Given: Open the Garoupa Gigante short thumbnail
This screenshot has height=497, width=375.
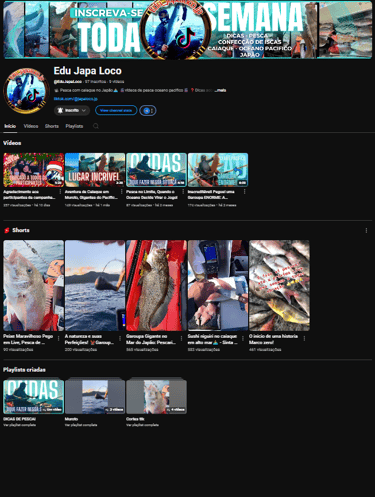Looking at the screenshot, I should (x=156, y=286).
